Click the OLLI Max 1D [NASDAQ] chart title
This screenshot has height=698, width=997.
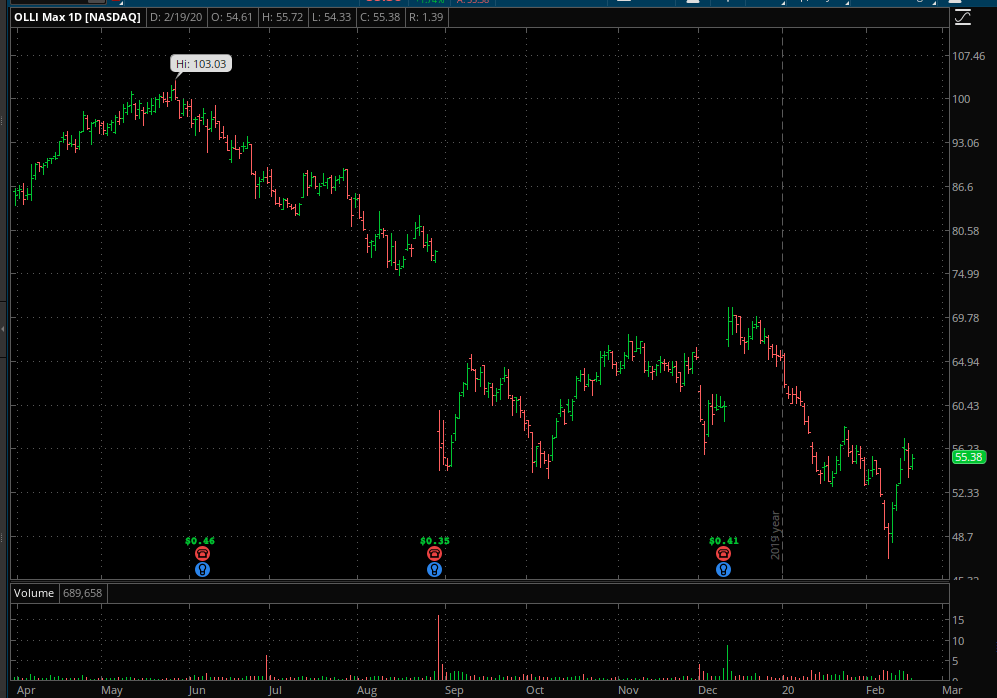point(77,17)
